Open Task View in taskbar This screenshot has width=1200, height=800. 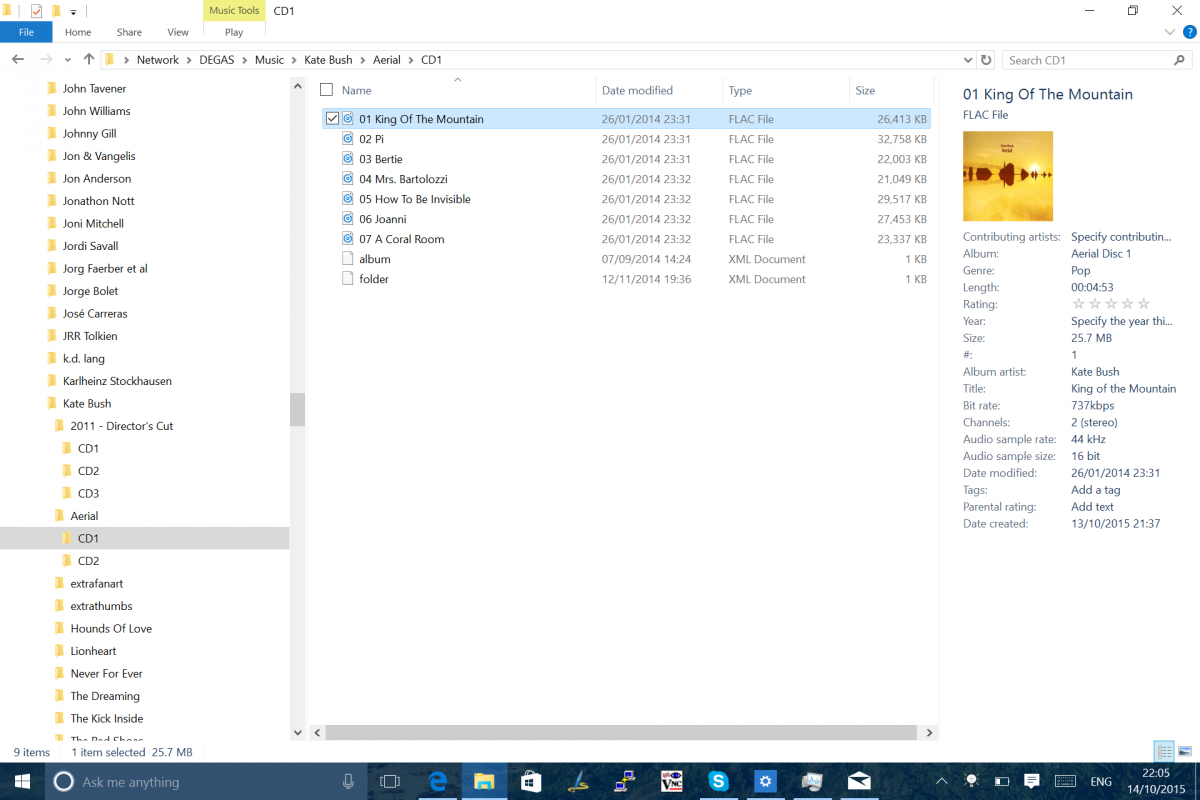tap(391, 781)
